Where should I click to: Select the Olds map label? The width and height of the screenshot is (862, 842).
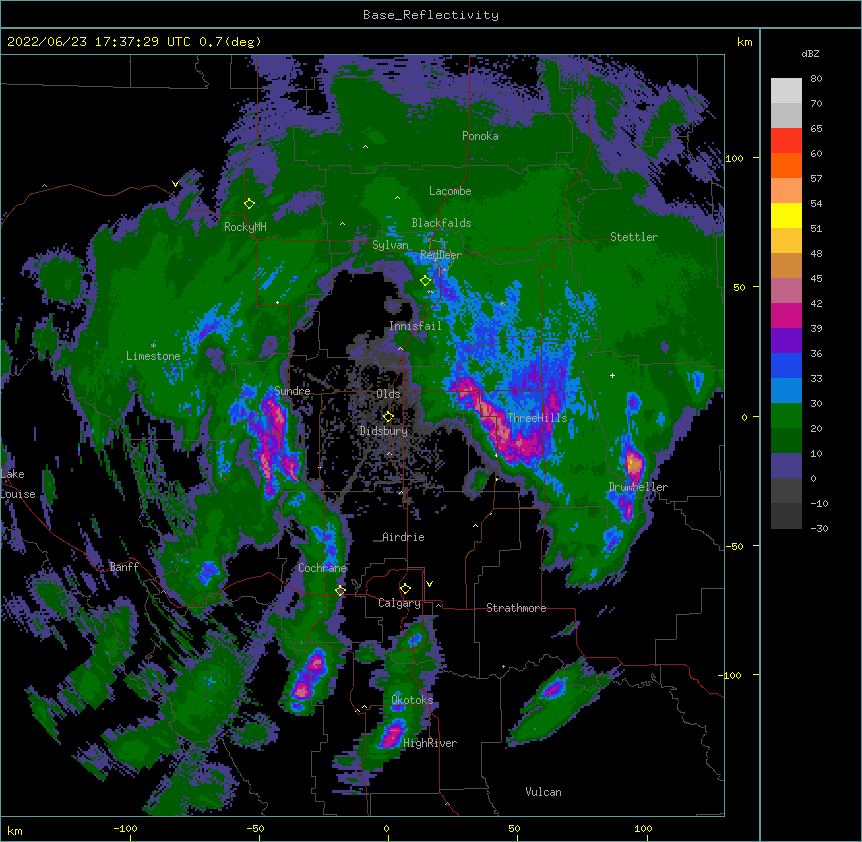point(388,394)
